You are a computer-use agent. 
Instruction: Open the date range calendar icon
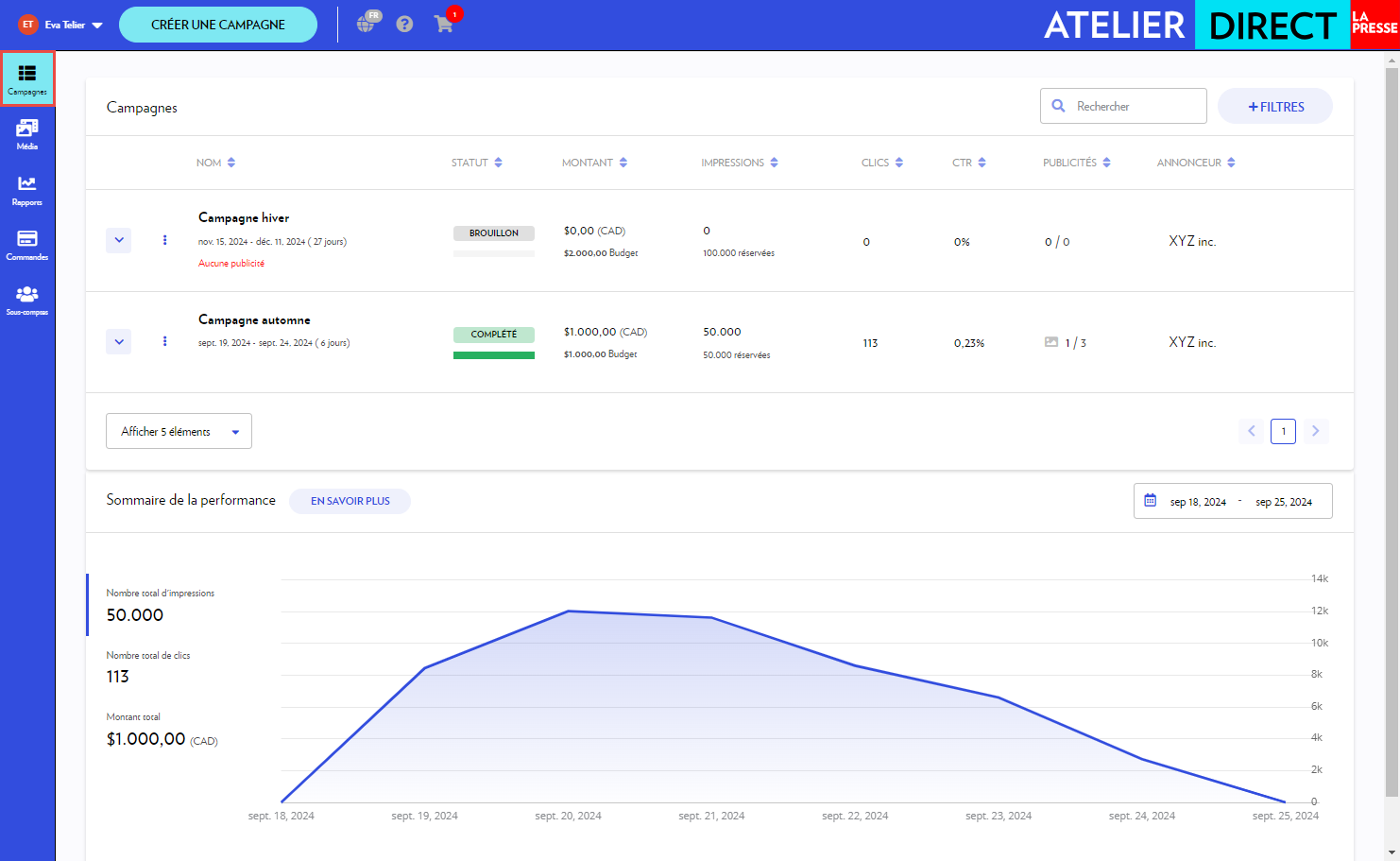click(x=1151, y=500)
